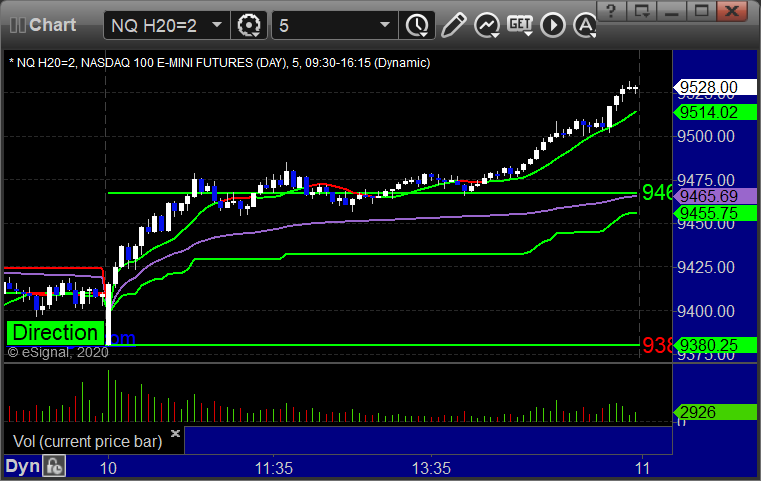Image resolution: width=761 pixels, height=481 pixels.
Task: Close the Vol study pane with X
Action: click(175, 433)
